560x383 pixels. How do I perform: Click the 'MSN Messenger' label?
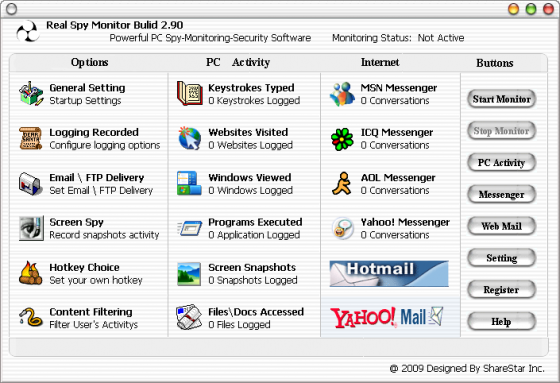tap(399, 88)
